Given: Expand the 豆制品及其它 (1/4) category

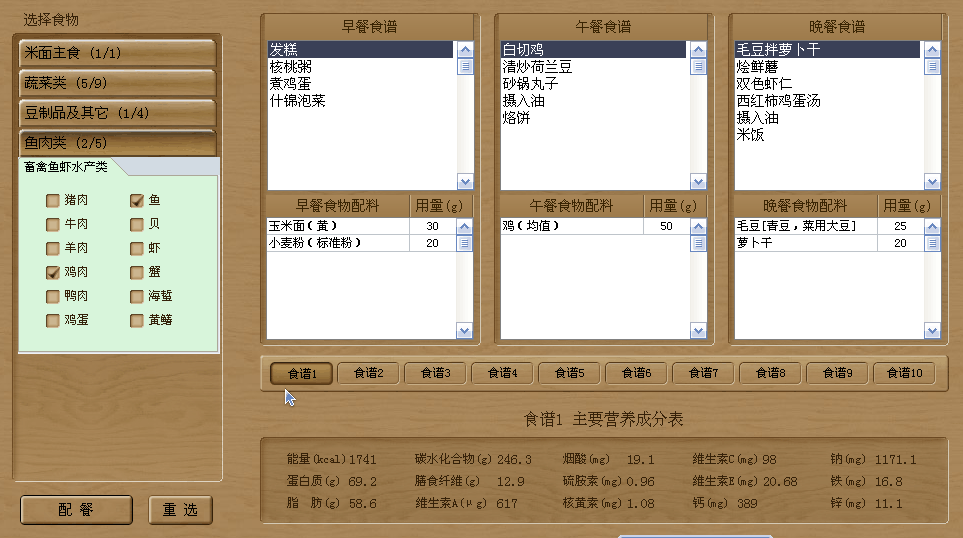Looking at the screenshot, I should [x=117, y=113].
